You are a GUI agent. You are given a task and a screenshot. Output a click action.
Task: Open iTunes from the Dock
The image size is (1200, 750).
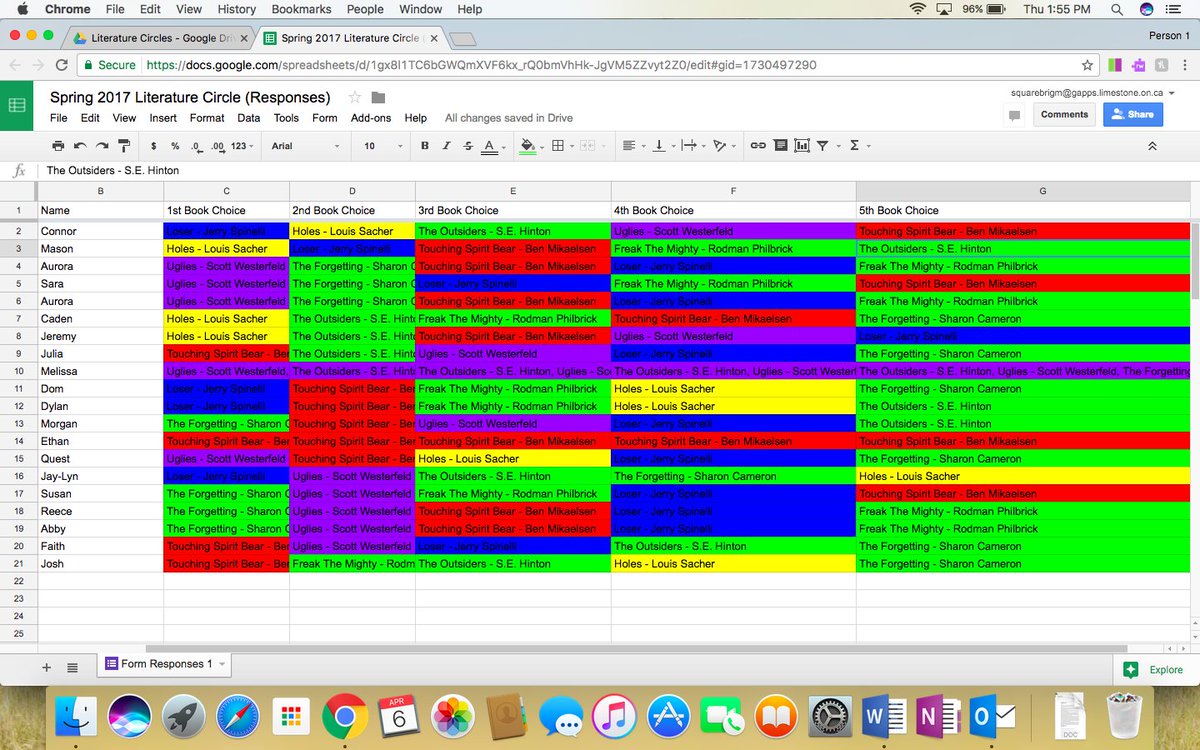615,716
